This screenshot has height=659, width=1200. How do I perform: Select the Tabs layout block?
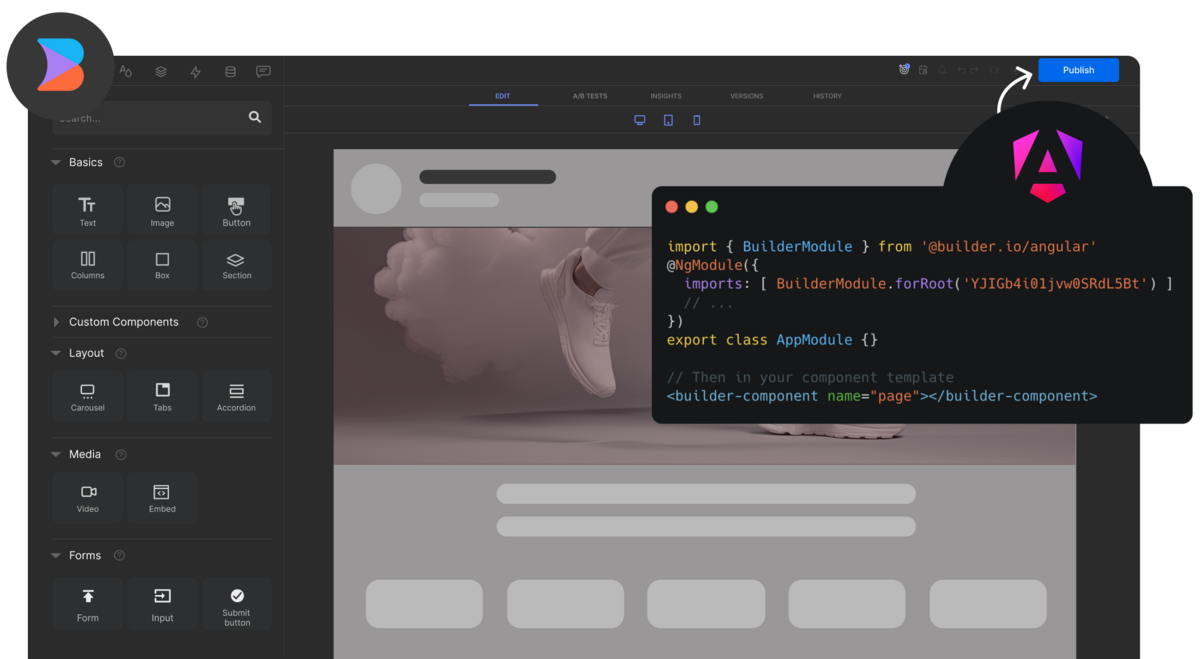162,397
